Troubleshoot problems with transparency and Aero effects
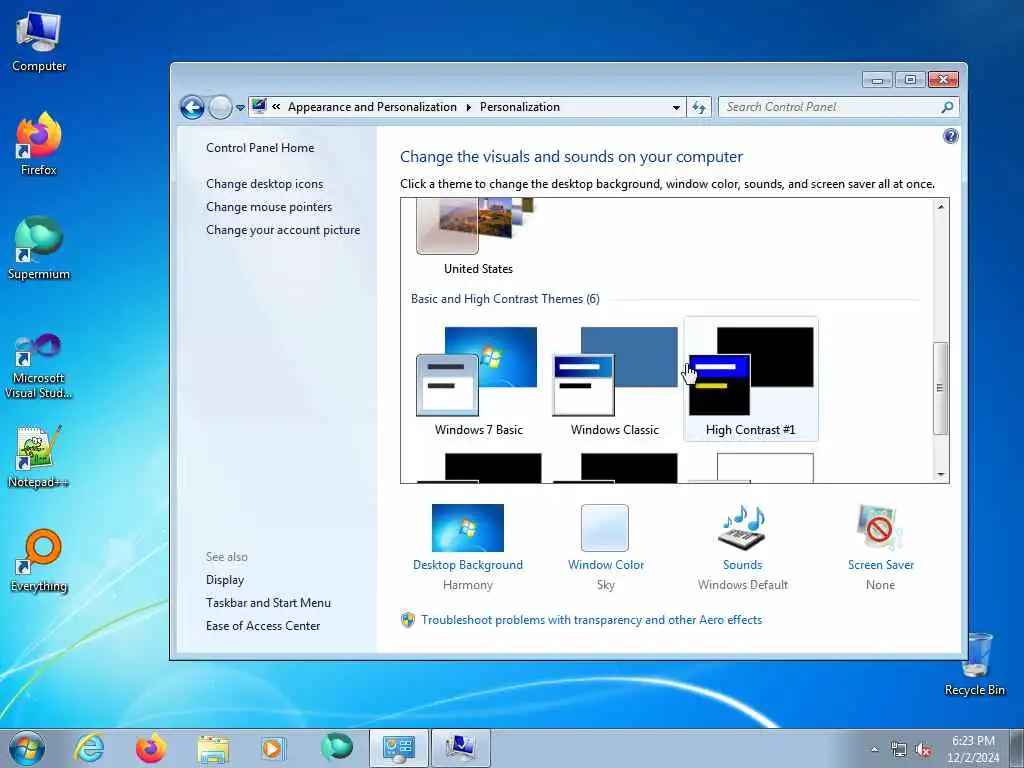Screen dimensions: 1024x768 pos(591,620)
